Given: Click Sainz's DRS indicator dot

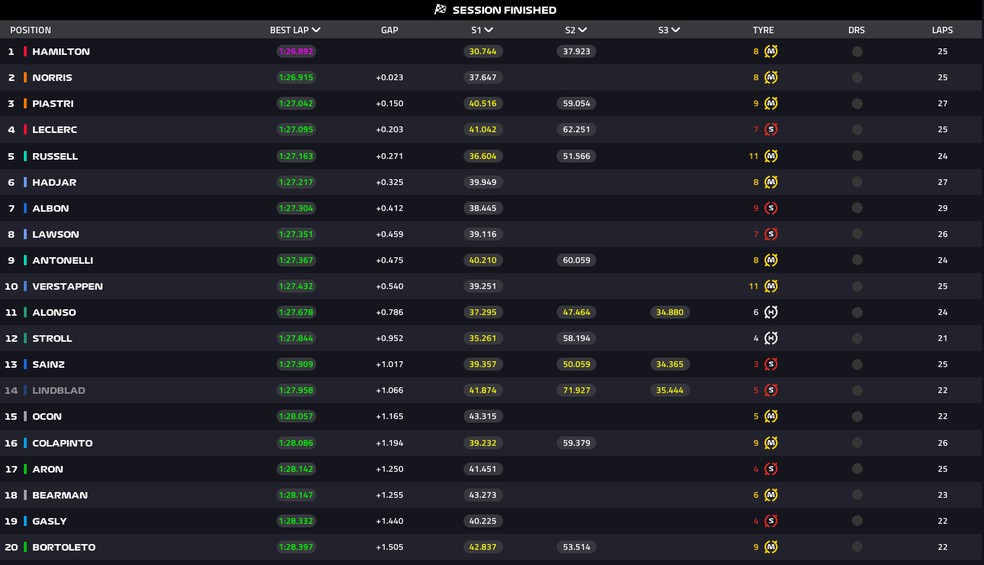Looking at the screenshot, I should pyautogui.click(x=857, y=364).
